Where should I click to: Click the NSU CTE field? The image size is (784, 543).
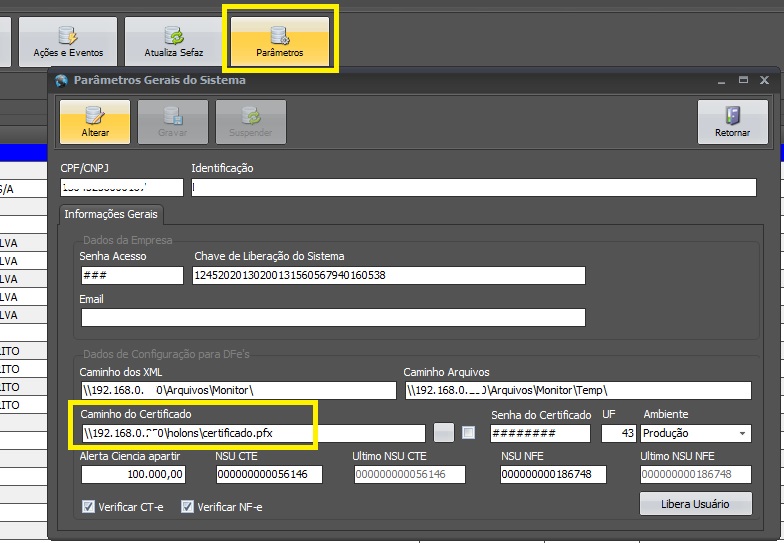coord(270,474)
